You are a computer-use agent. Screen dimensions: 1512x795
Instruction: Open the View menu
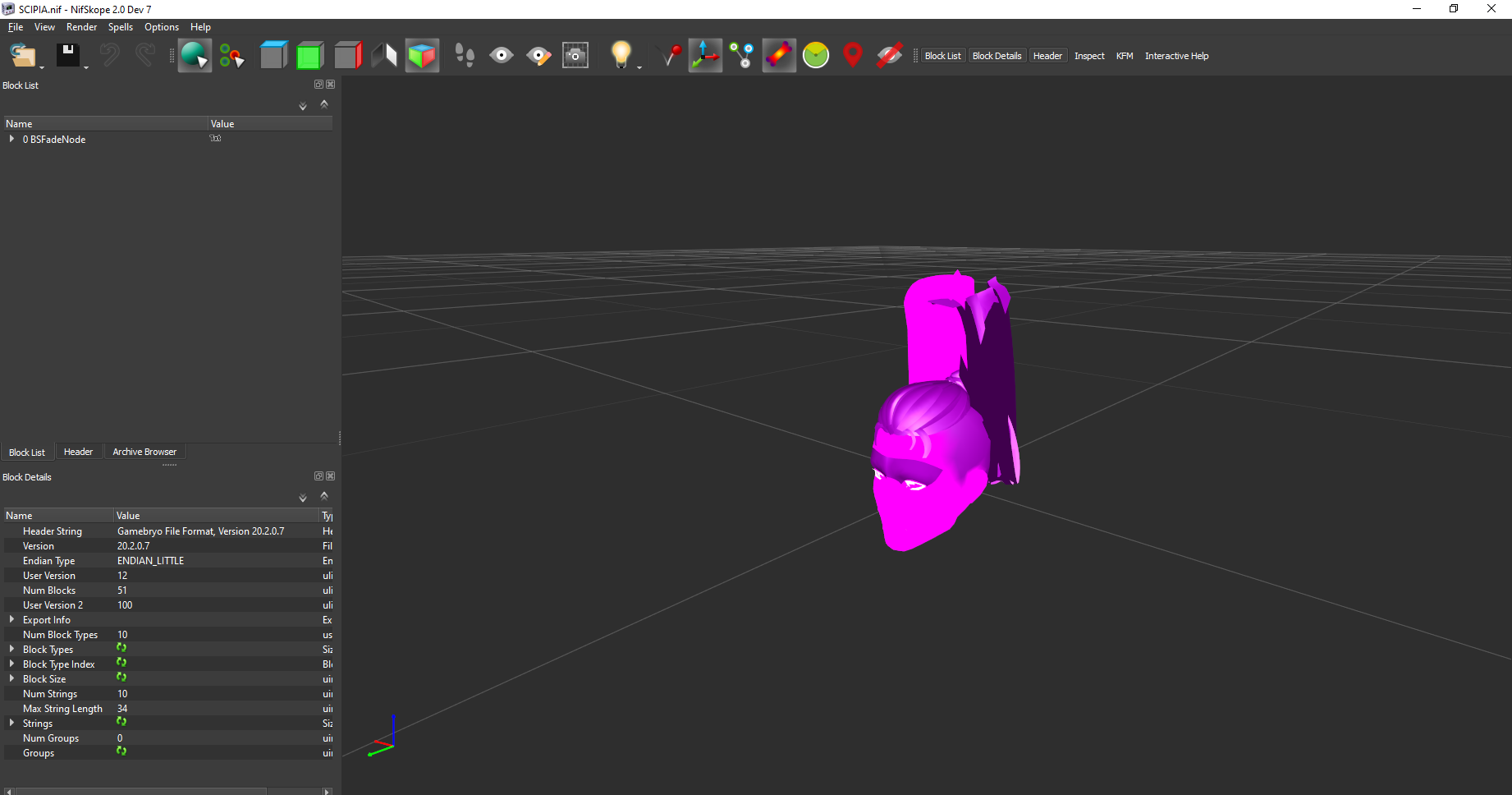pyautogui.click(x=44, y=27)
